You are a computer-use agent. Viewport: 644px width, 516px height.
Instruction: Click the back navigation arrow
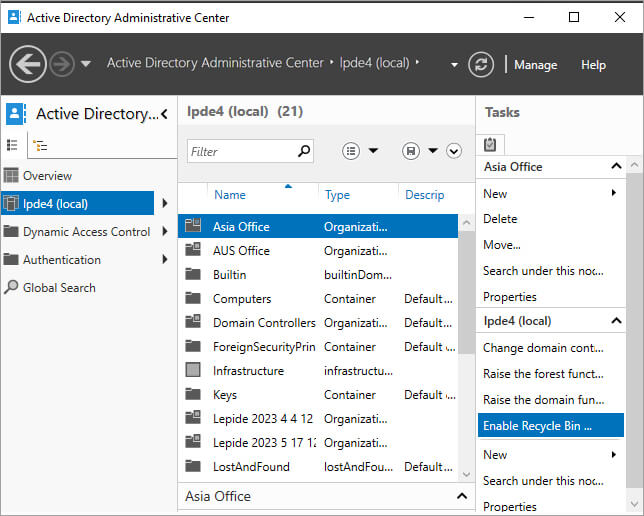28,64
